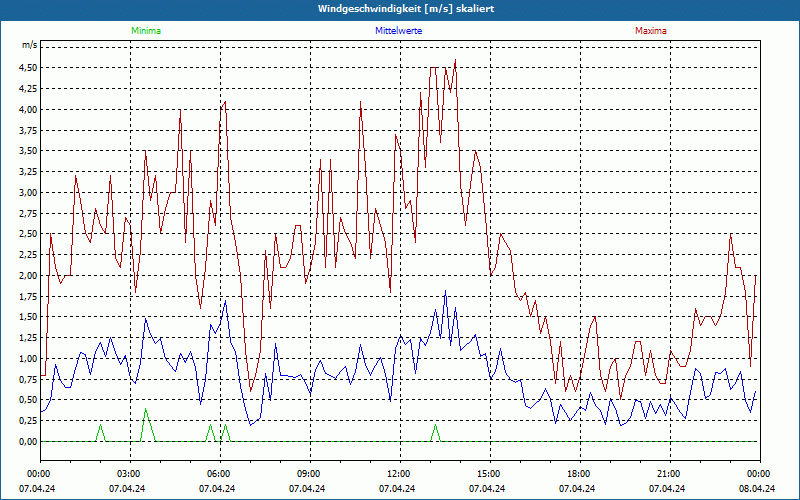Click the 0,50 y-axis value

click(28, 400)
